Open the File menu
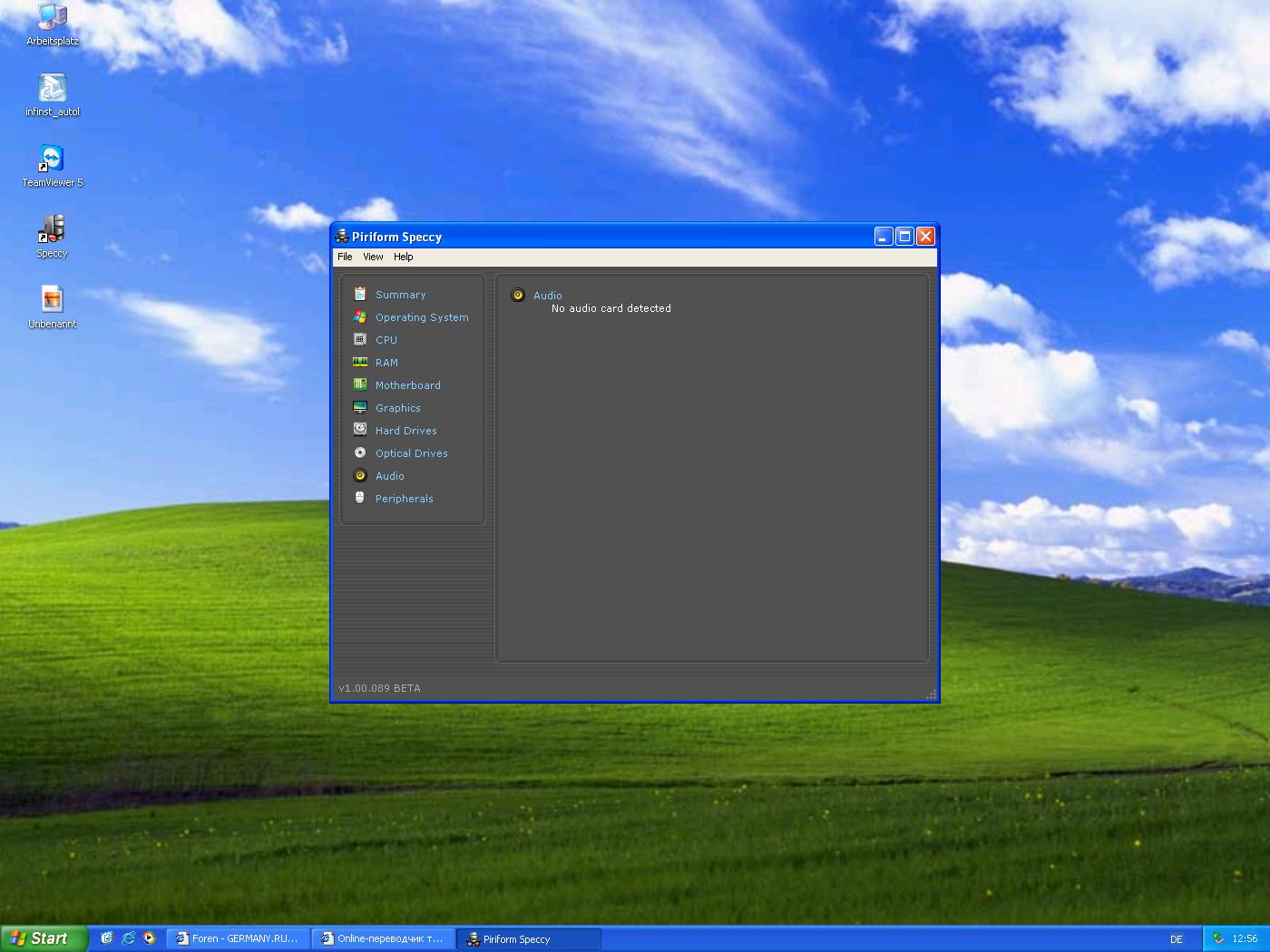This screenshot has height=952, width=1270. [x=345, y=257]
